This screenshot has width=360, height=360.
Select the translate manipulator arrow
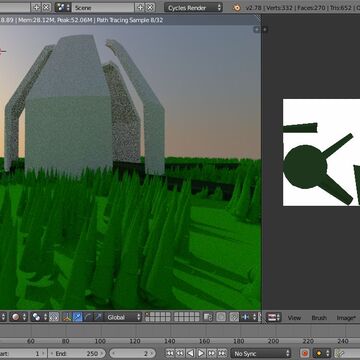point(77,317)
